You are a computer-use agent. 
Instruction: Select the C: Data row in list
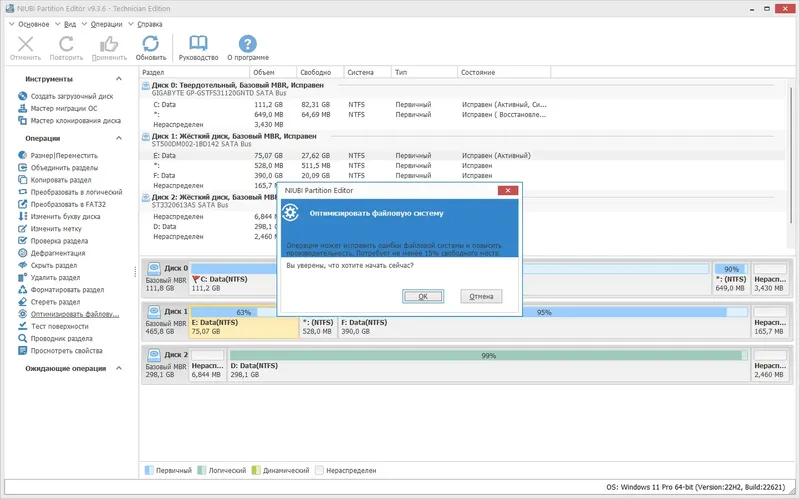point(462,105)
